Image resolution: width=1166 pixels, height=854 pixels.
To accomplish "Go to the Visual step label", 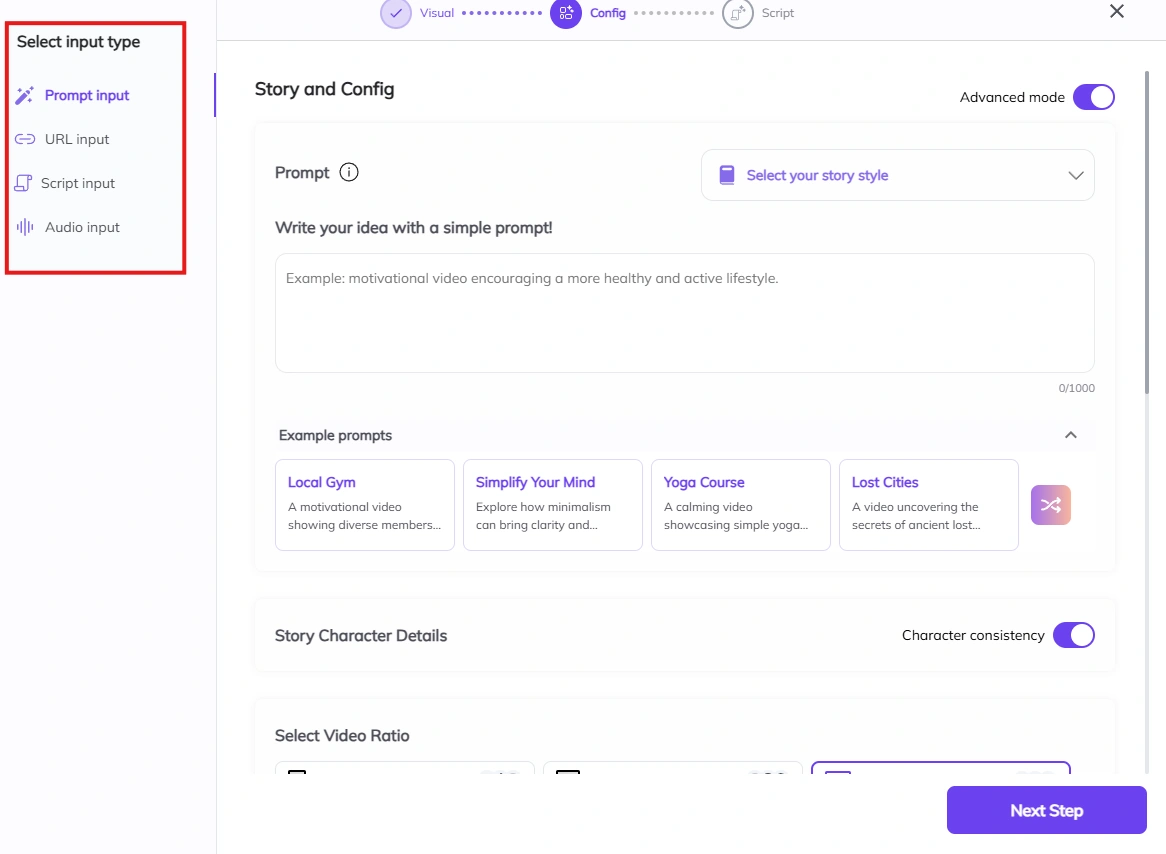I will [437, 13].
